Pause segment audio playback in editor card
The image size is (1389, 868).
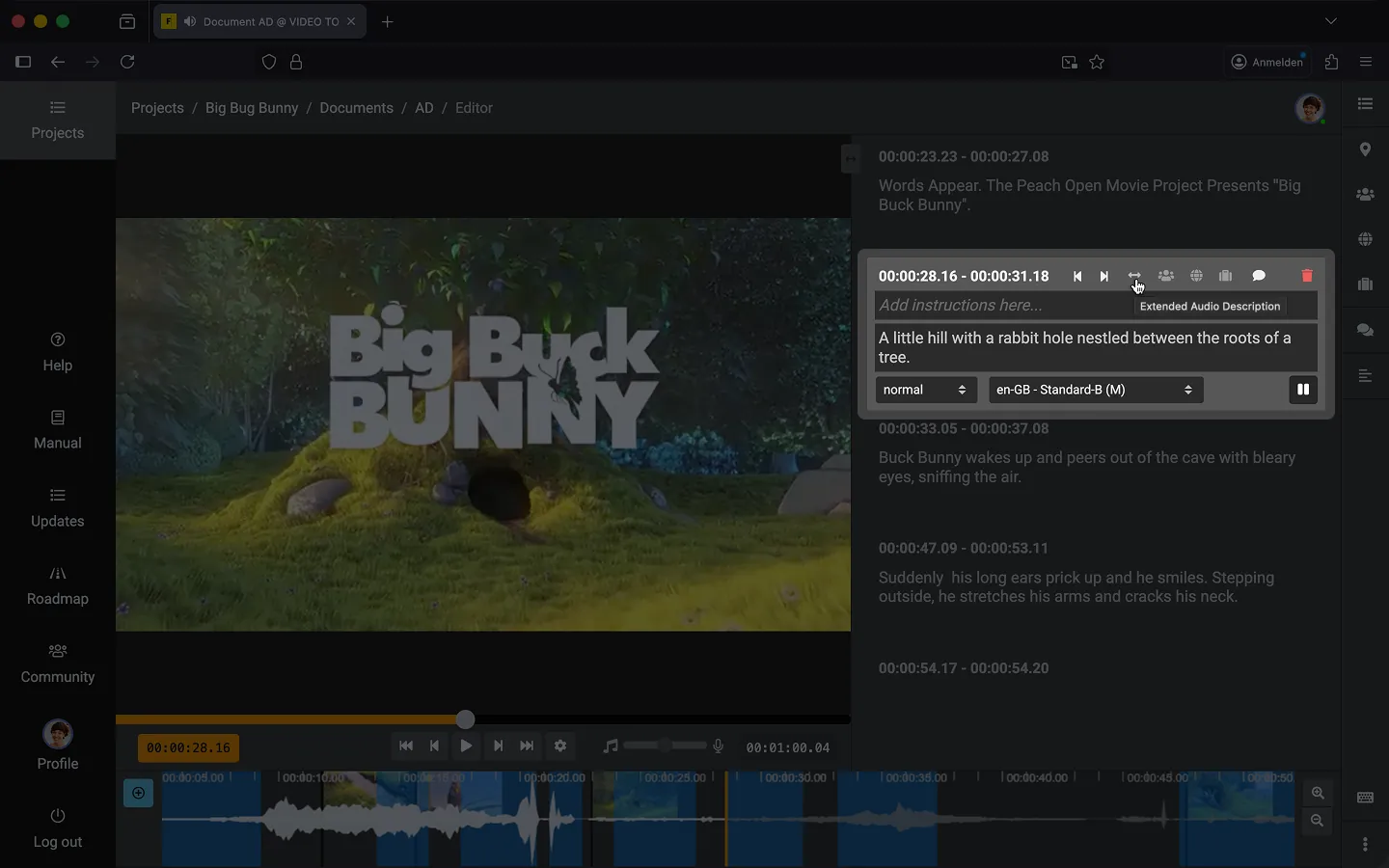pyautogui.click(x=1303, y=390)
